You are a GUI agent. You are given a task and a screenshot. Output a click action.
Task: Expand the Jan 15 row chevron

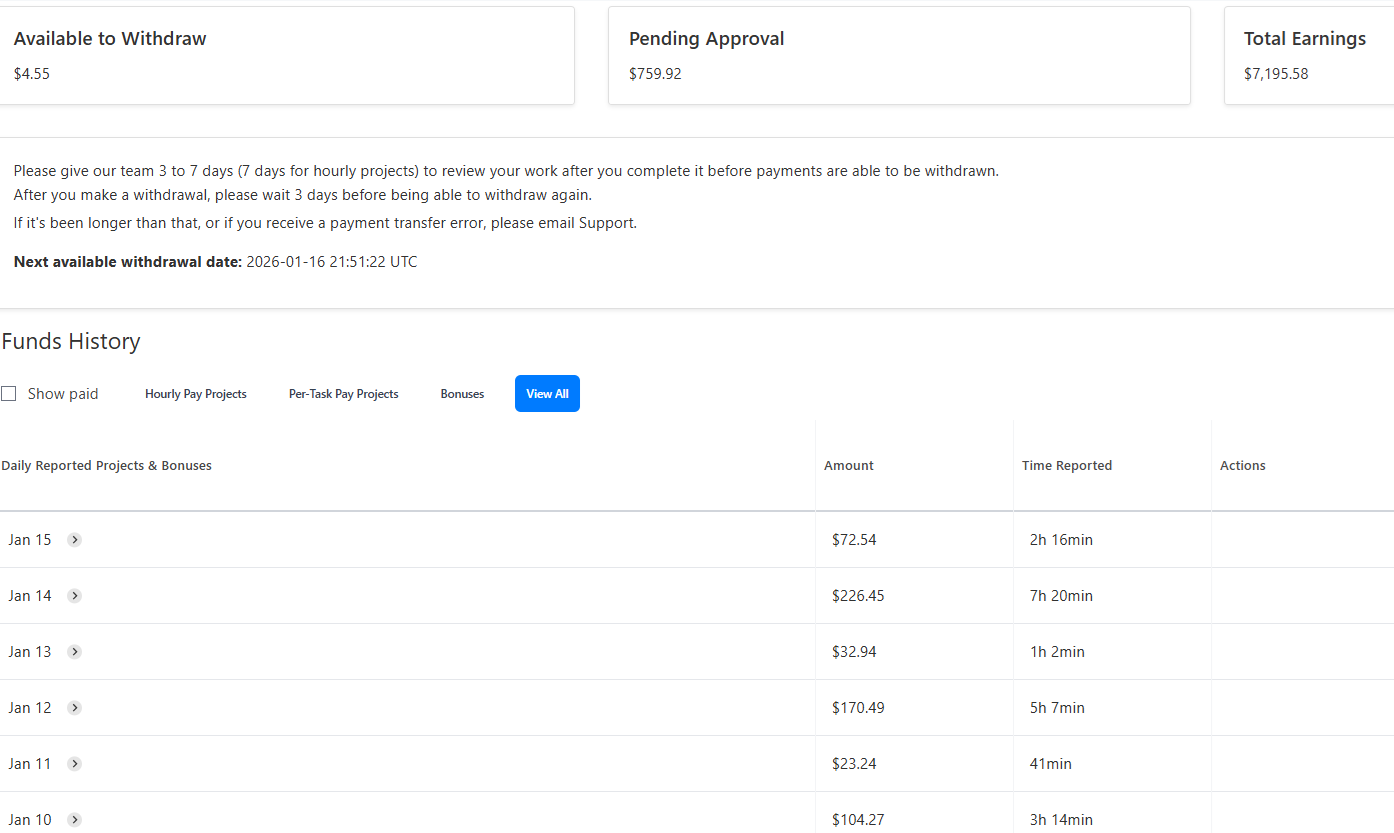coord(74,540)
